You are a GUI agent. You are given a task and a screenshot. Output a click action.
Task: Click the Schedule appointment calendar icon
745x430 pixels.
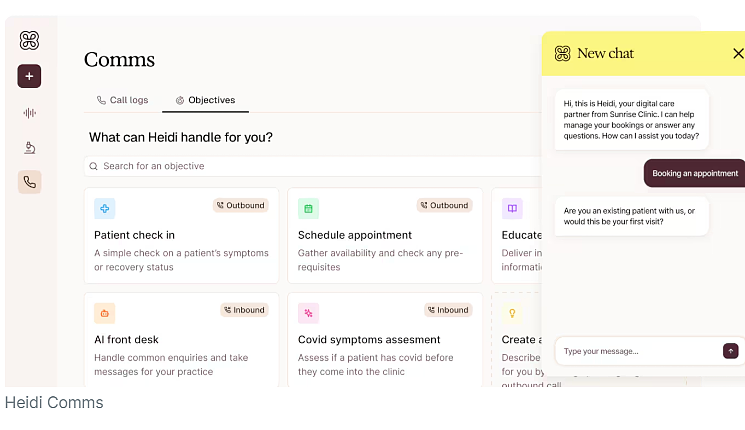(308, 209)
